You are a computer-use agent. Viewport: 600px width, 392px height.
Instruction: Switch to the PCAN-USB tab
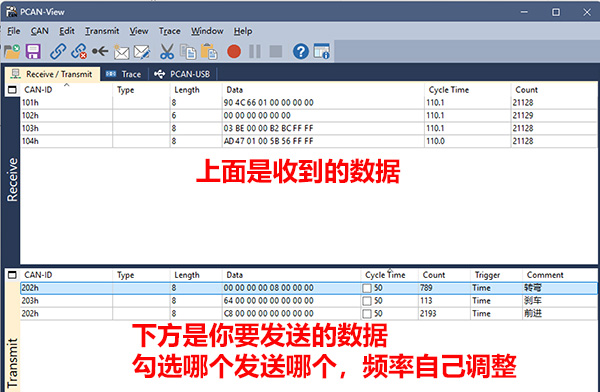pos(182,74)
